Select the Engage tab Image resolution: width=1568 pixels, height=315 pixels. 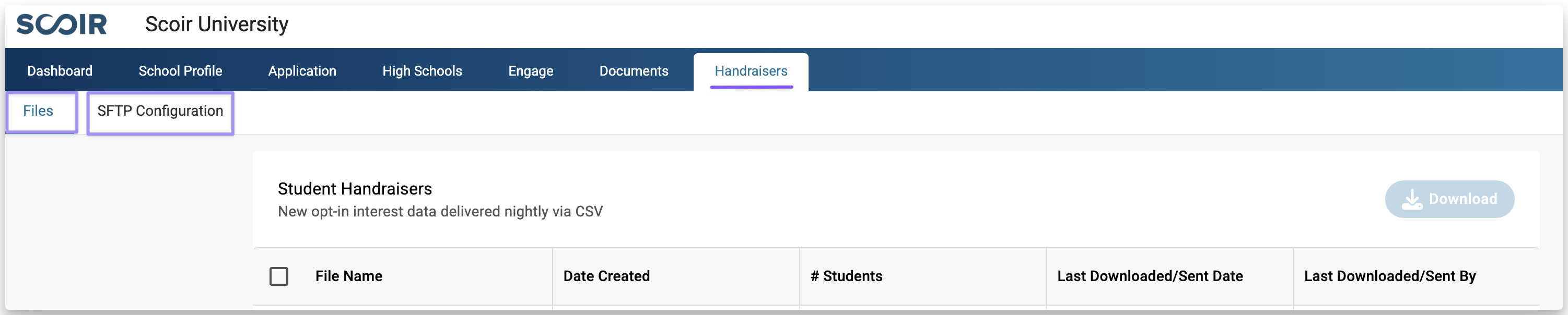point(530,71)
